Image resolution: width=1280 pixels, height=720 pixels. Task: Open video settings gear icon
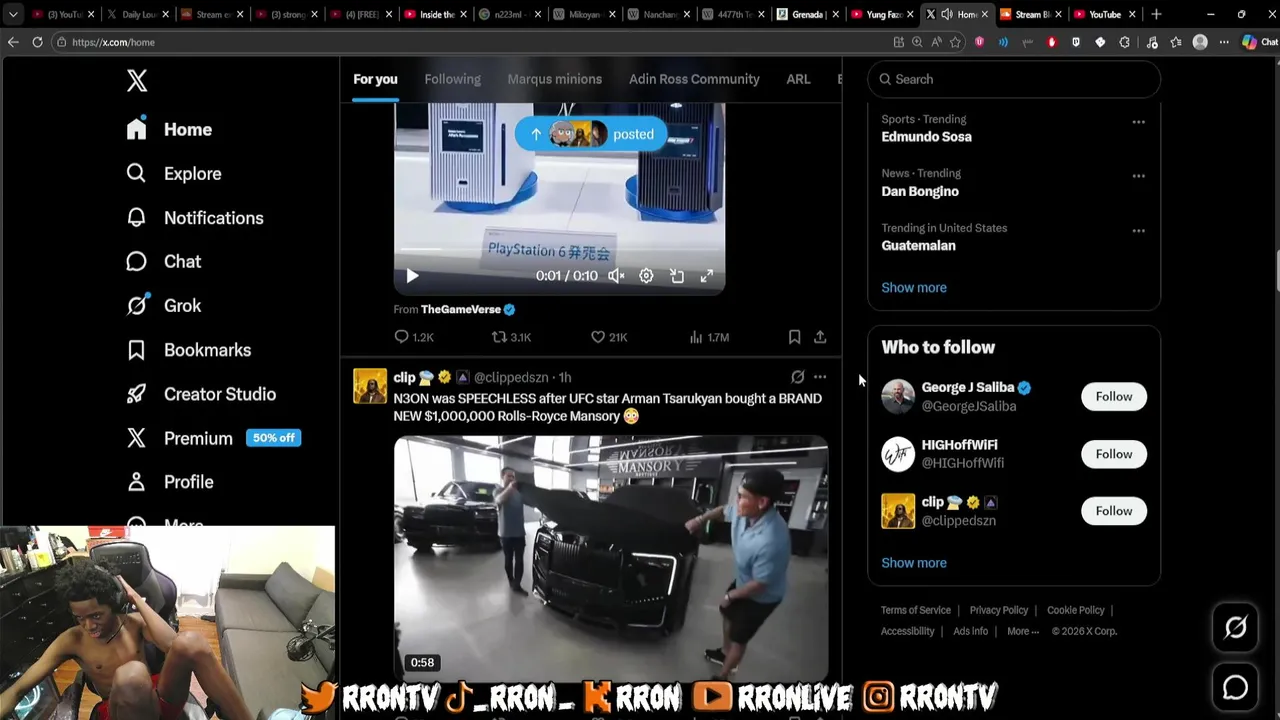(646, 276)
